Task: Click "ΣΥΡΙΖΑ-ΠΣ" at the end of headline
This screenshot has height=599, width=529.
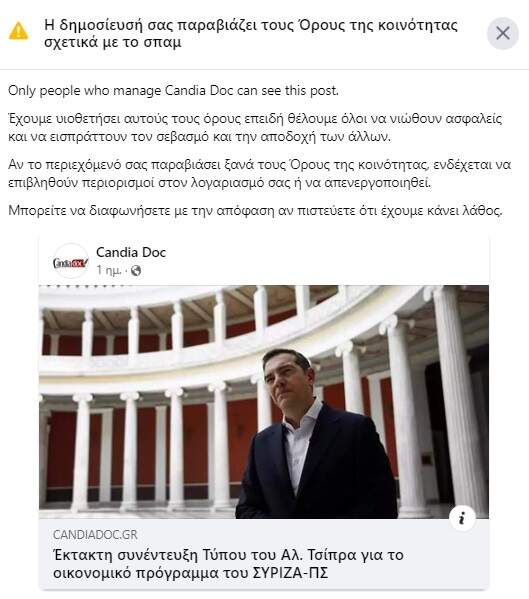Action: pyautogui.click(x=290, y=573)
